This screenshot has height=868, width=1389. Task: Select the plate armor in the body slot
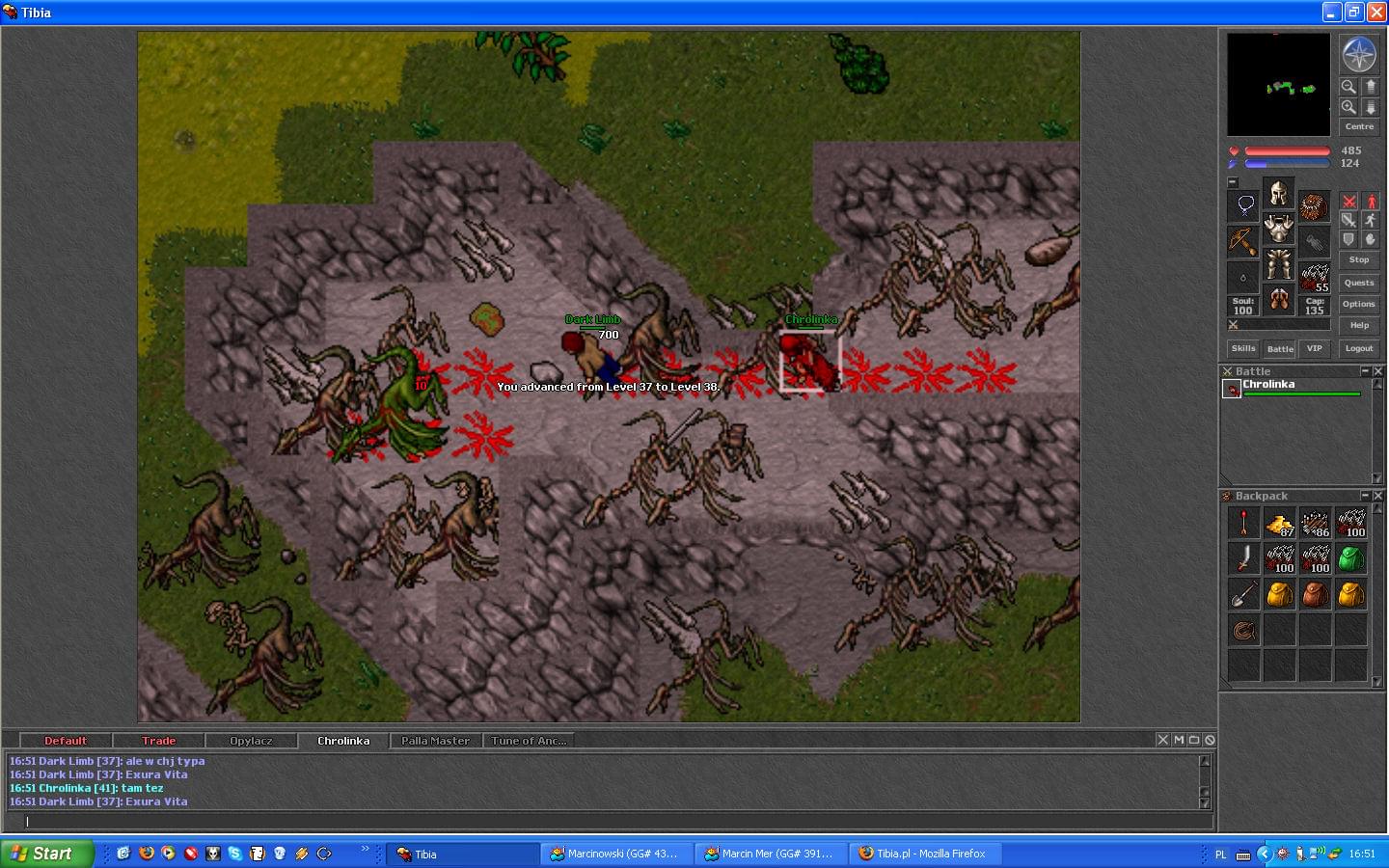pos(1279,230)
